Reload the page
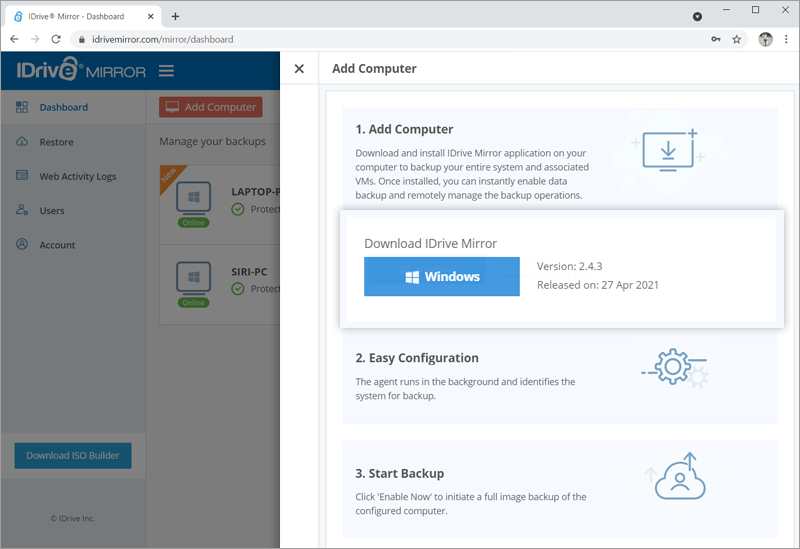Viewport: 800px width, 549px height. point(56,39)
